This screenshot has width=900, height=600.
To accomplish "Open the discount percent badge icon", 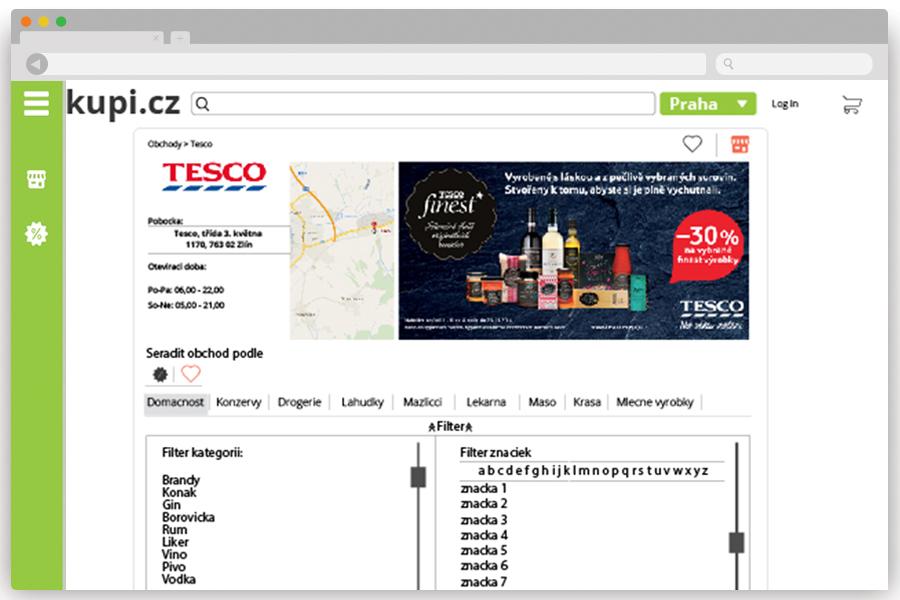I will coord(36,234).
